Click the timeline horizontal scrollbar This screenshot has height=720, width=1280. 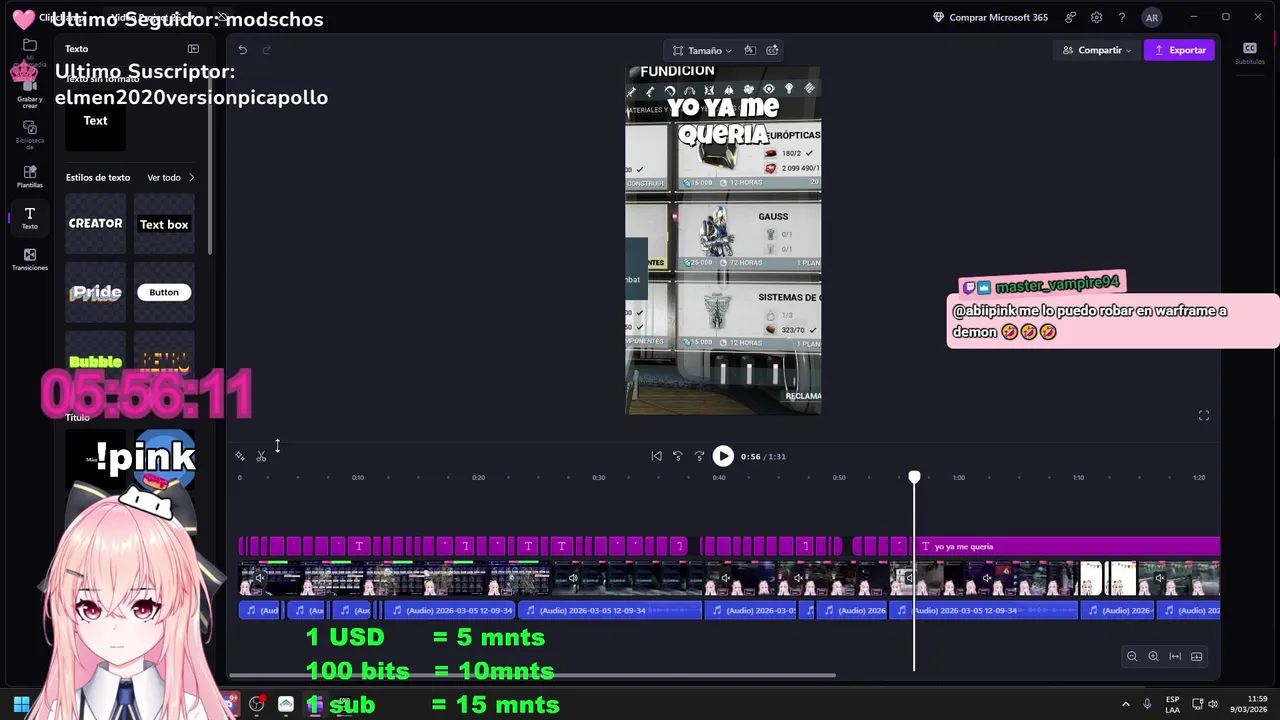coord(532,675)
